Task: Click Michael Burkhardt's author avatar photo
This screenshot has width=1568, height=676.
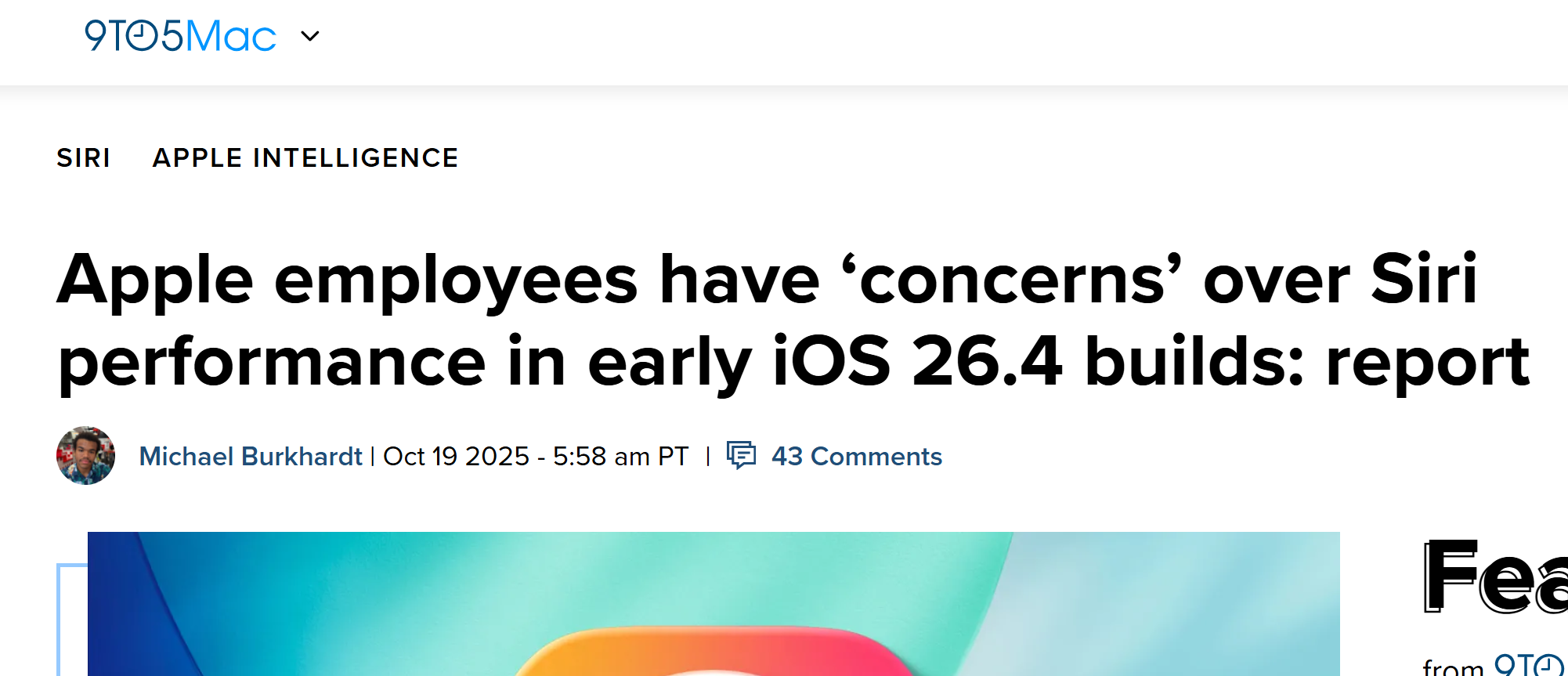Action: tap(86, 456)
